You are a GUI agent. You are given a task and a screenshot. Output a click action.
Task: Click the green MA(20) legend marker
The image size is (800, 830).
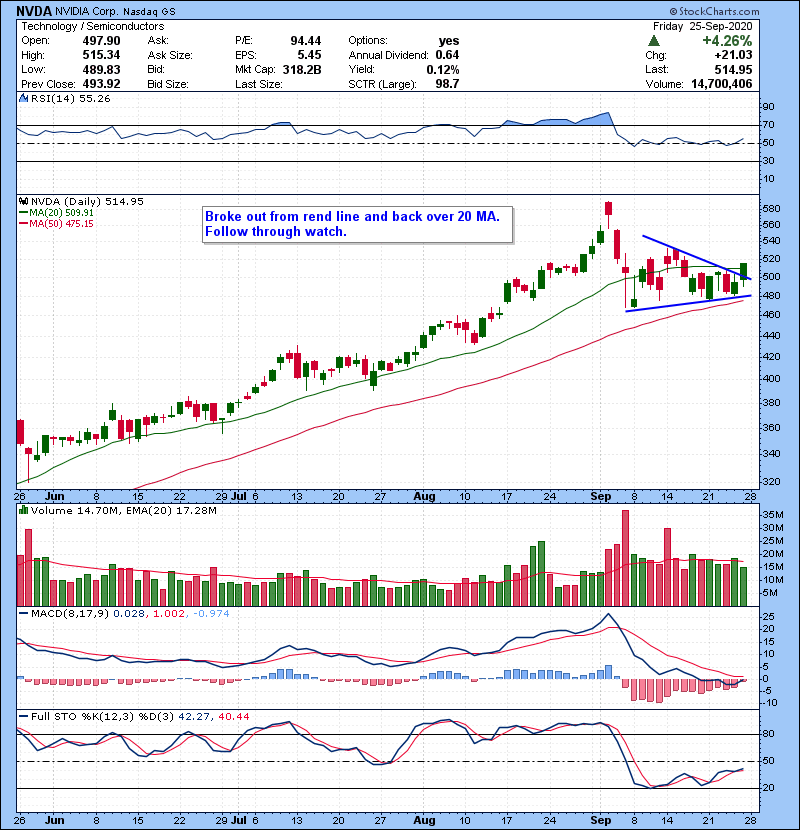(22, 212)
